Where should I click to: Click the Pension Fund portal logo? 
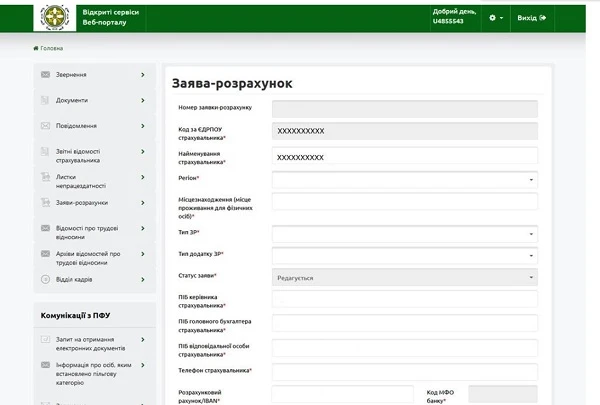tap(53, 18)
